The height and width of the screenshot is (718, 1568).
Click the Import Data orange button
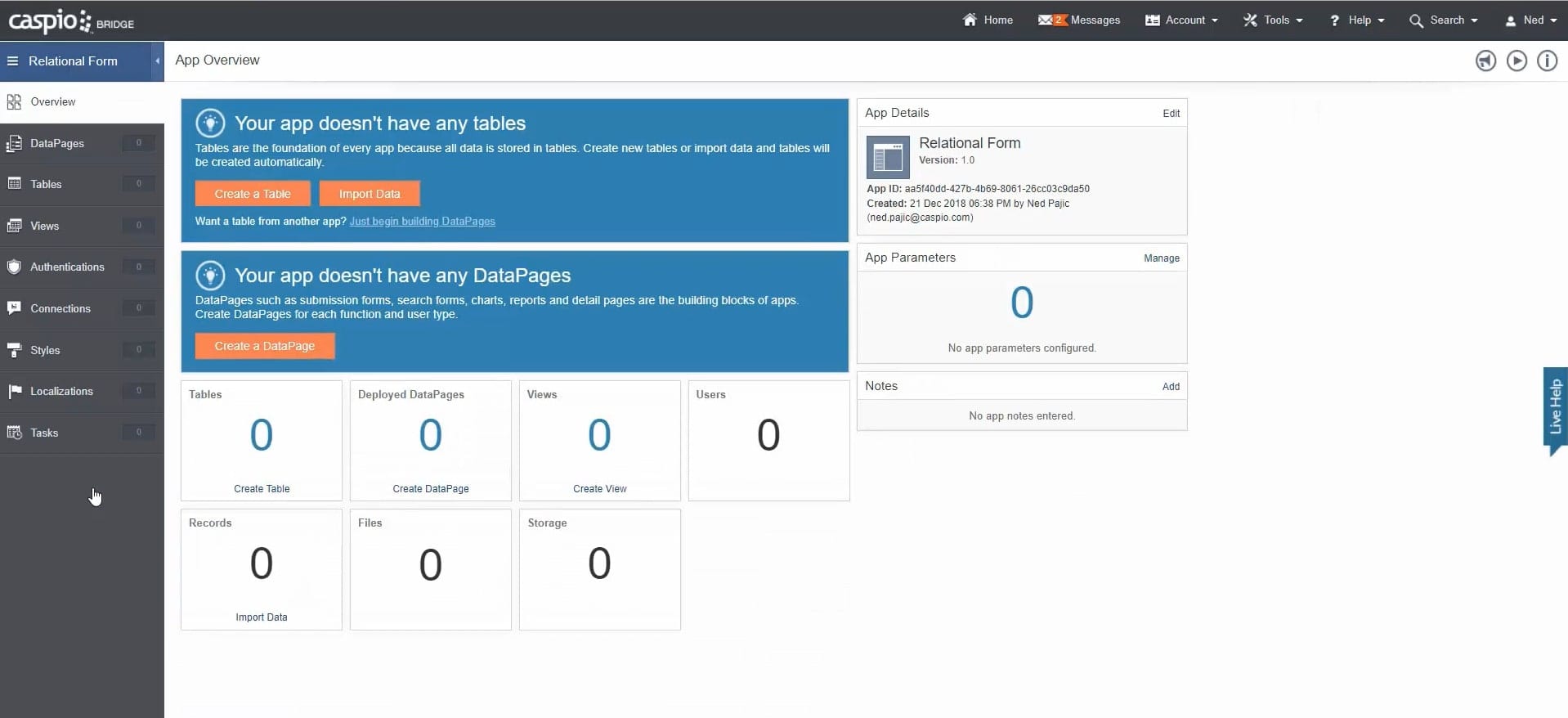point(370,194)
